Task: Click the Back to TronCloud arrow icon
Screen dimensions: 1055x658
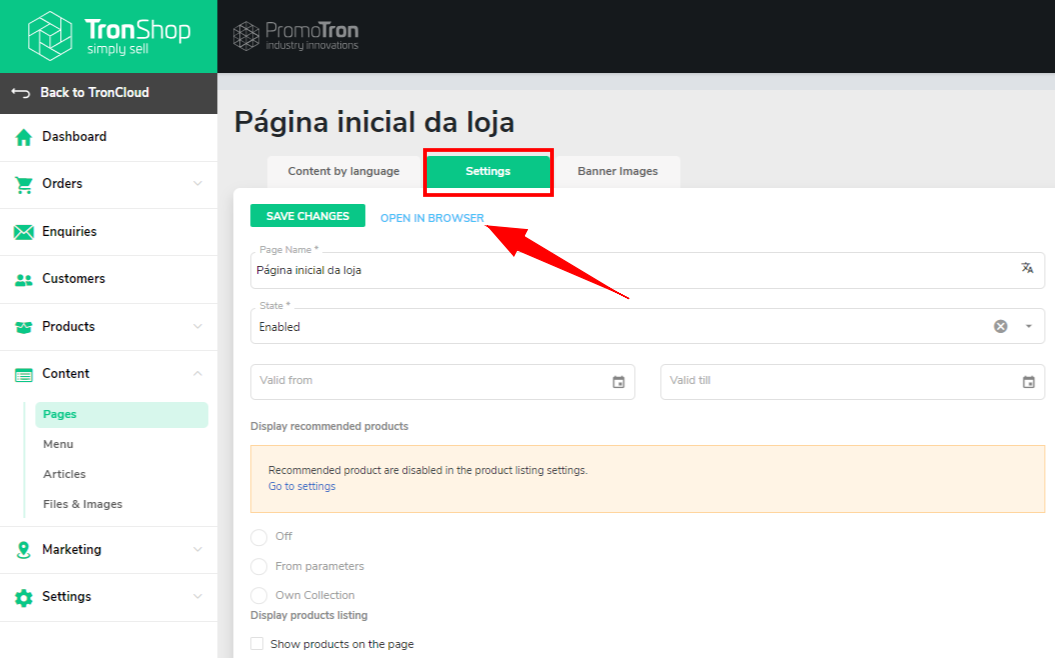Action: point(21,93)
